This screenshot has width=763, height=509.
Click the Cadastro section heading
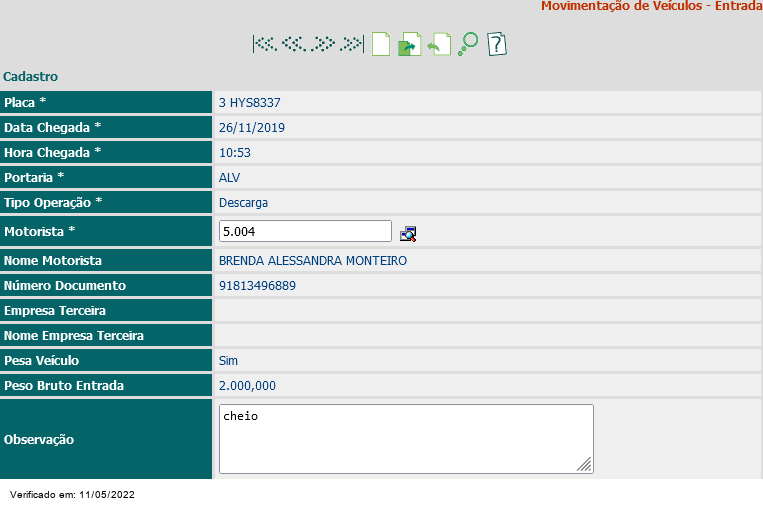point(30,76)
